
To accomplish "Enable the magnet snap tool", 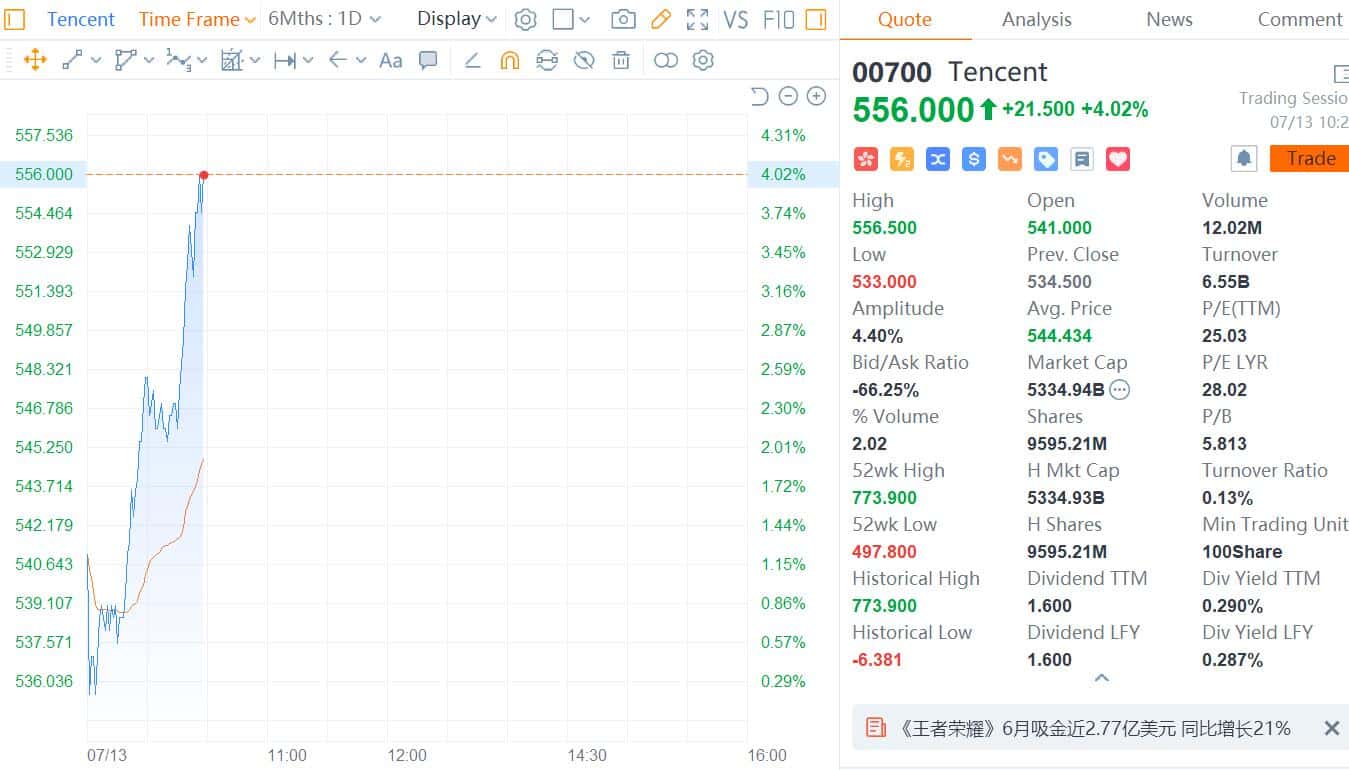I will click(509, 60).
